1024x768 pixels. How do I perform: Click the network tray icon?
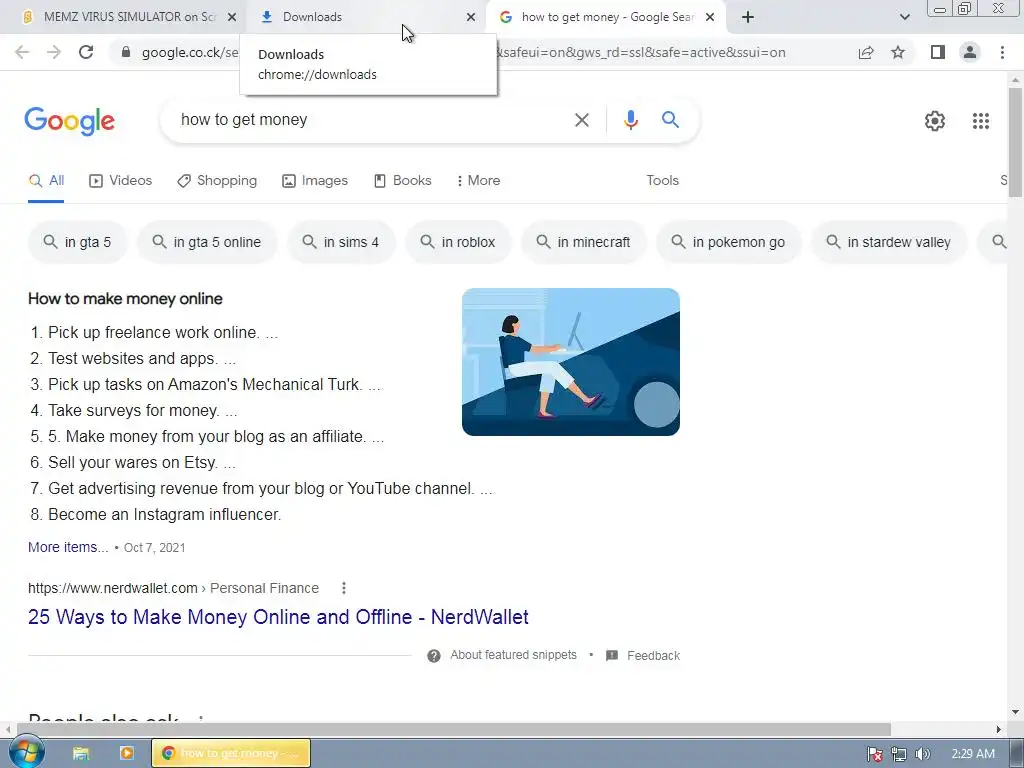899,754
